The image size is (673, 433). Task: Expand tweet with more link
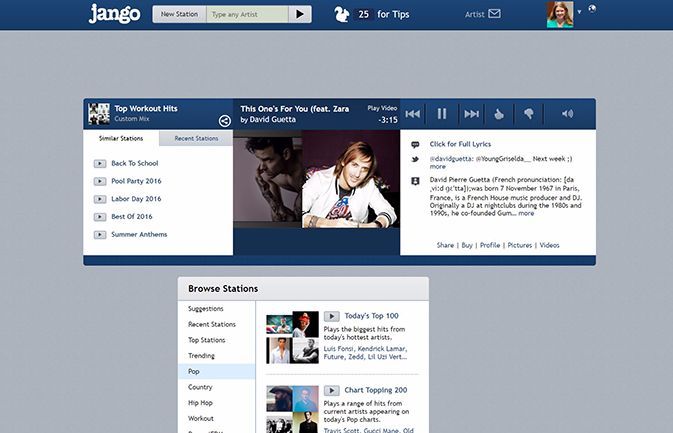(x=438, y=167)
